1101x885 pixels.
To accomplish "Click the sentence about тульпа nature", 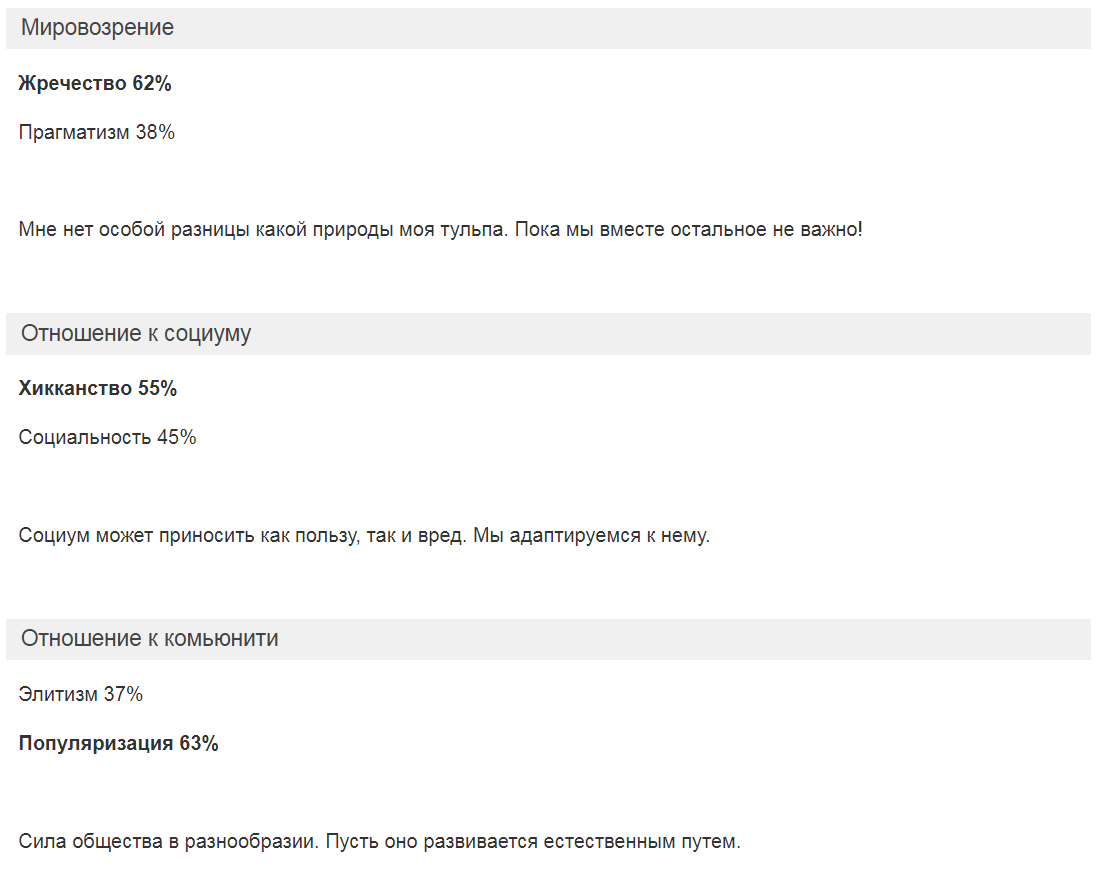I will tap(440, 230).
